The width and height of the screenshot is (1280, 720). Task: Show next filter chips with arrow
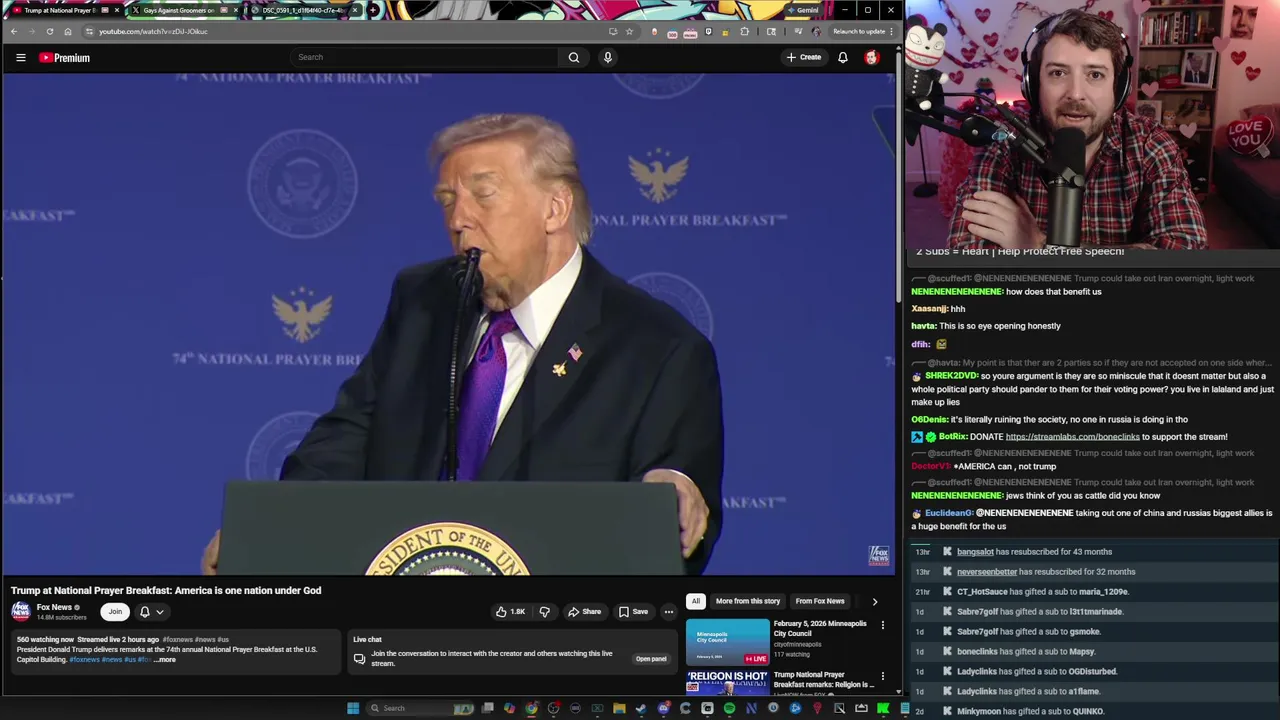pos(875,601)
